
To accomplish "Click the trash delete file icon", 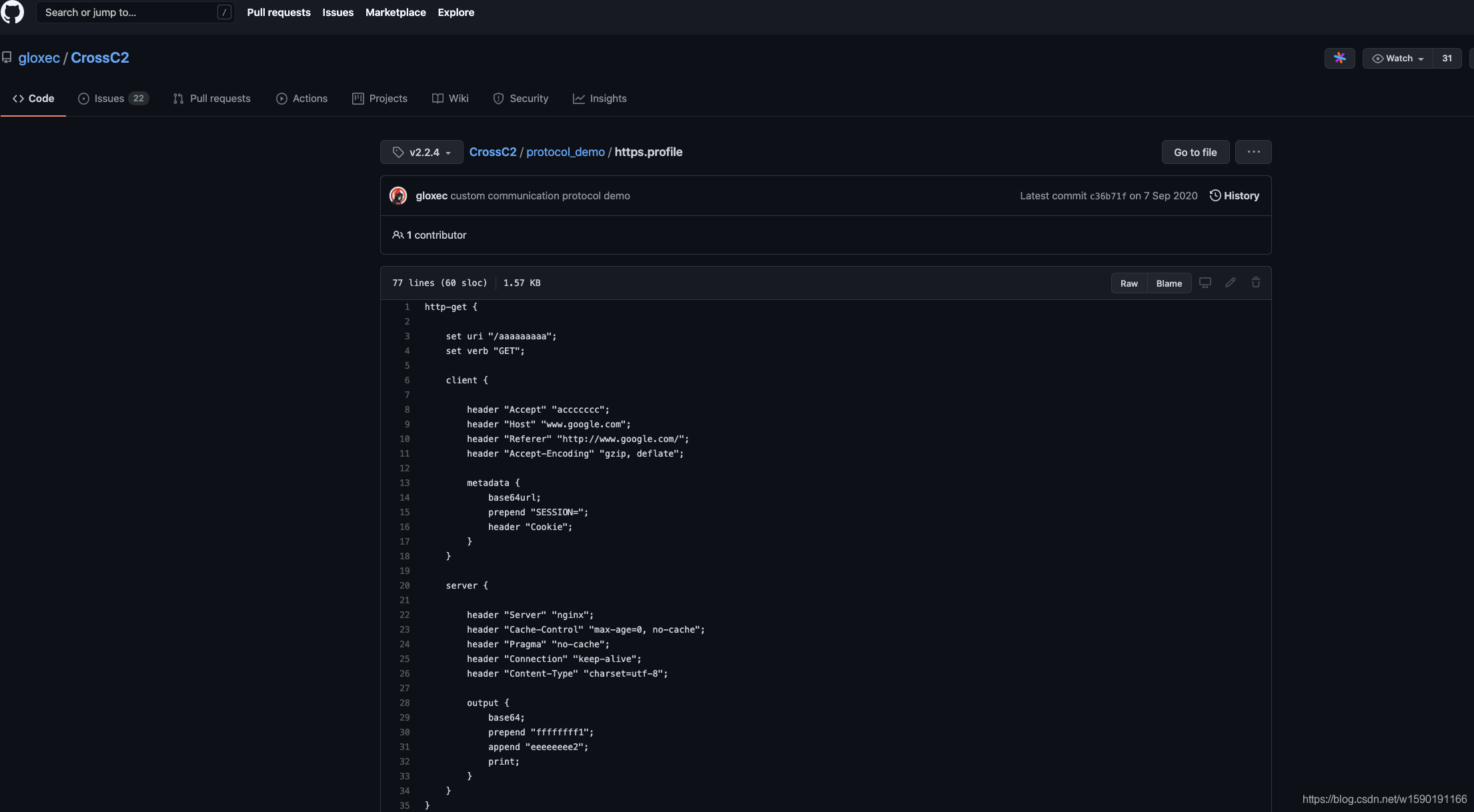I will coord(1256,283).
